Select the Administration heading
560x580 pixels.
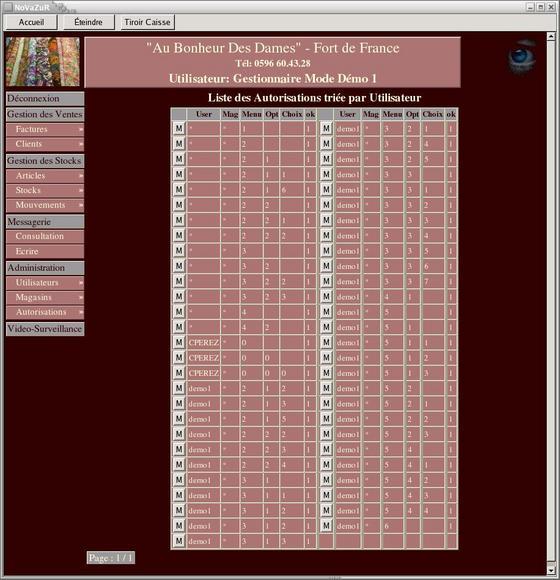pos(45,268)
